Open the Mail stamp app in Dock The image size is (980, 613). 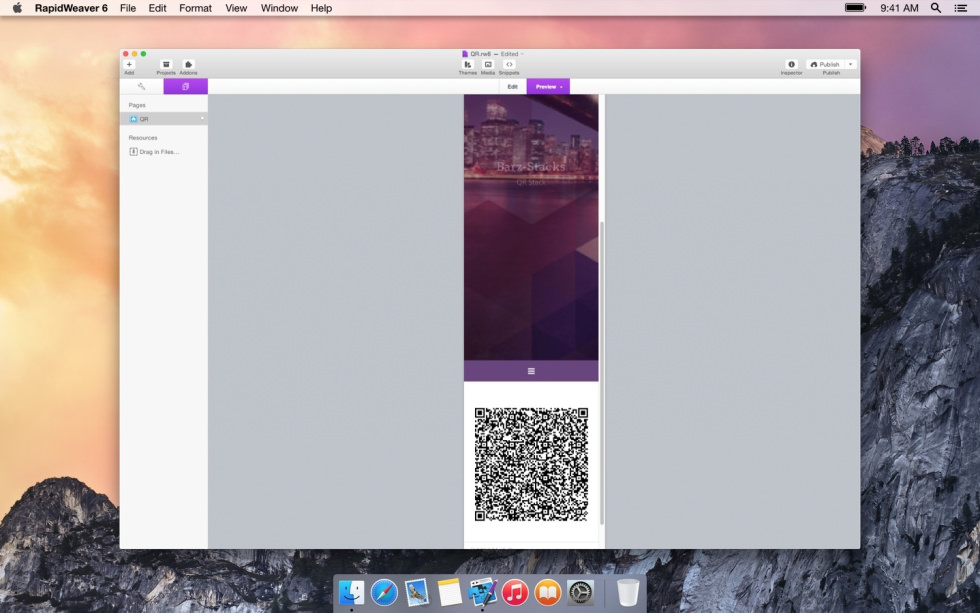pyautogui.click(x=417, y=592)
